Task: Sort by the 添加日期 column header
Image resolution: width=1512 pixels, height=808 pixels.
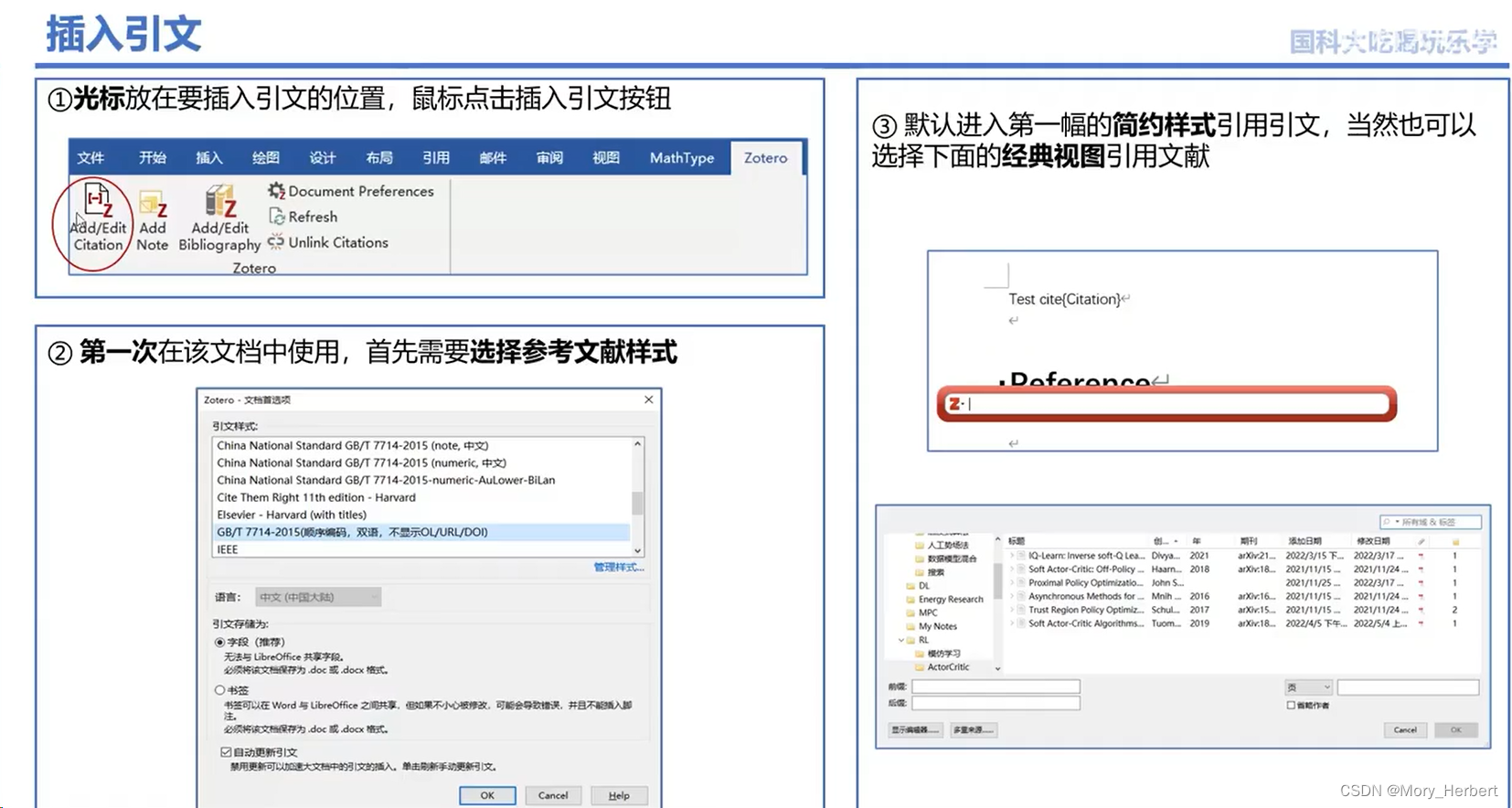Action: tap(1304, 542)
